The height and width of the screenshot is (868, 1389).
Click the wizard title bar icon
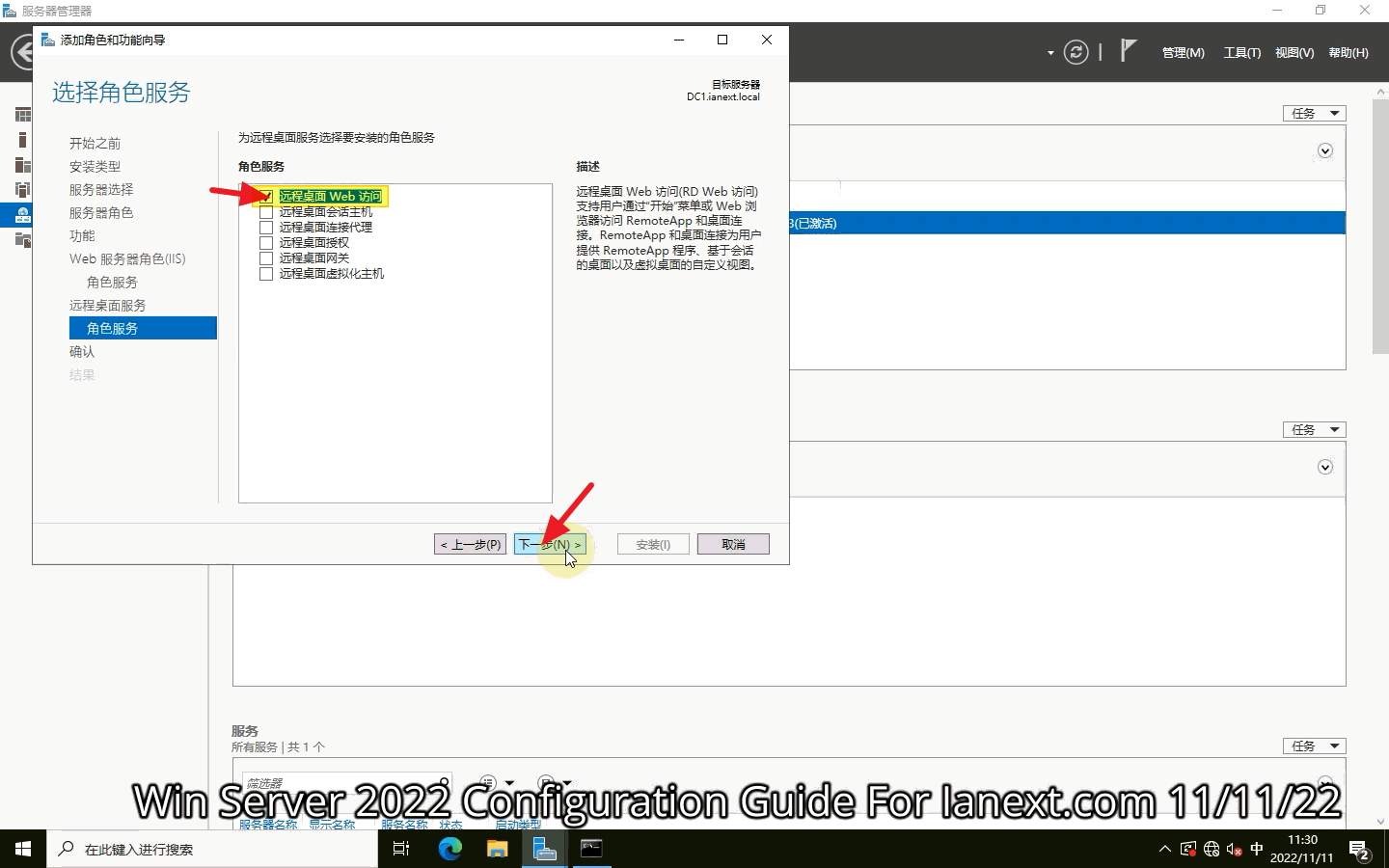pyautogui.click(x=47, y=40)
